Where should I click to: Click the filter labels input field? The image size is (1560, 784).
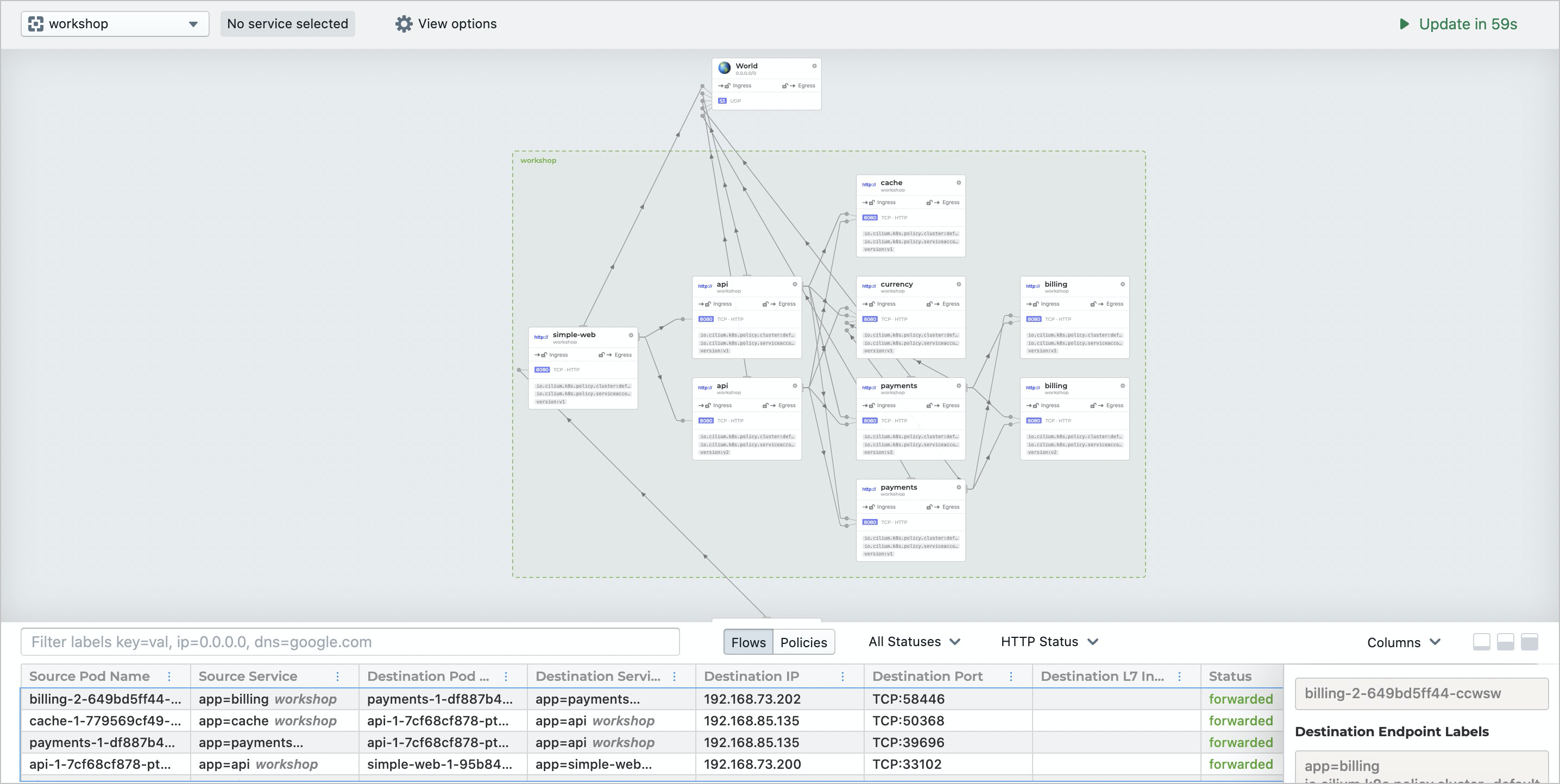(350, 642)
